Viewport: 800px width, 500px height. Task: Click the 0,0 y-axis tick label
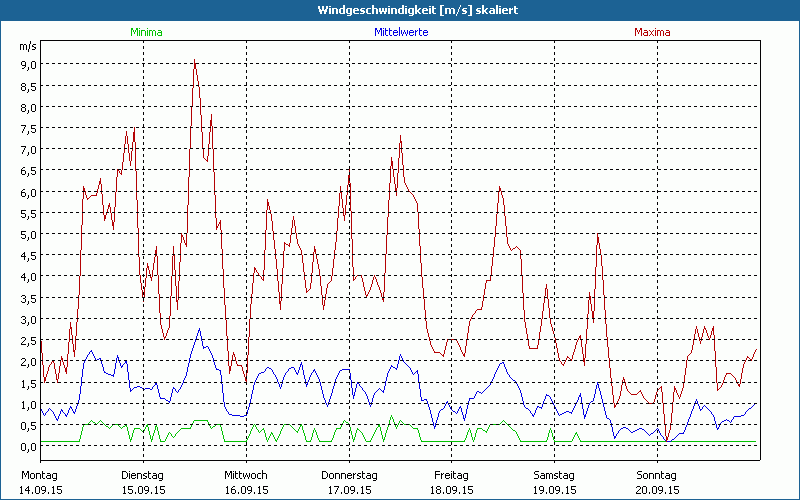pos(28,447)
